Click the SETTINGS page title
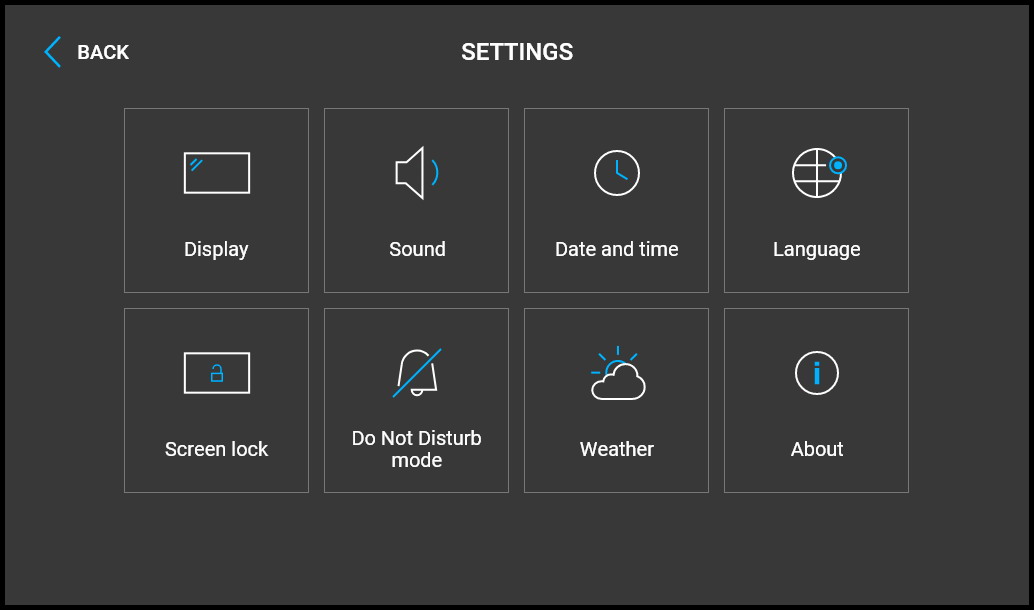The width and height of the screenshot is (1034, 610). tap(517, 52)
